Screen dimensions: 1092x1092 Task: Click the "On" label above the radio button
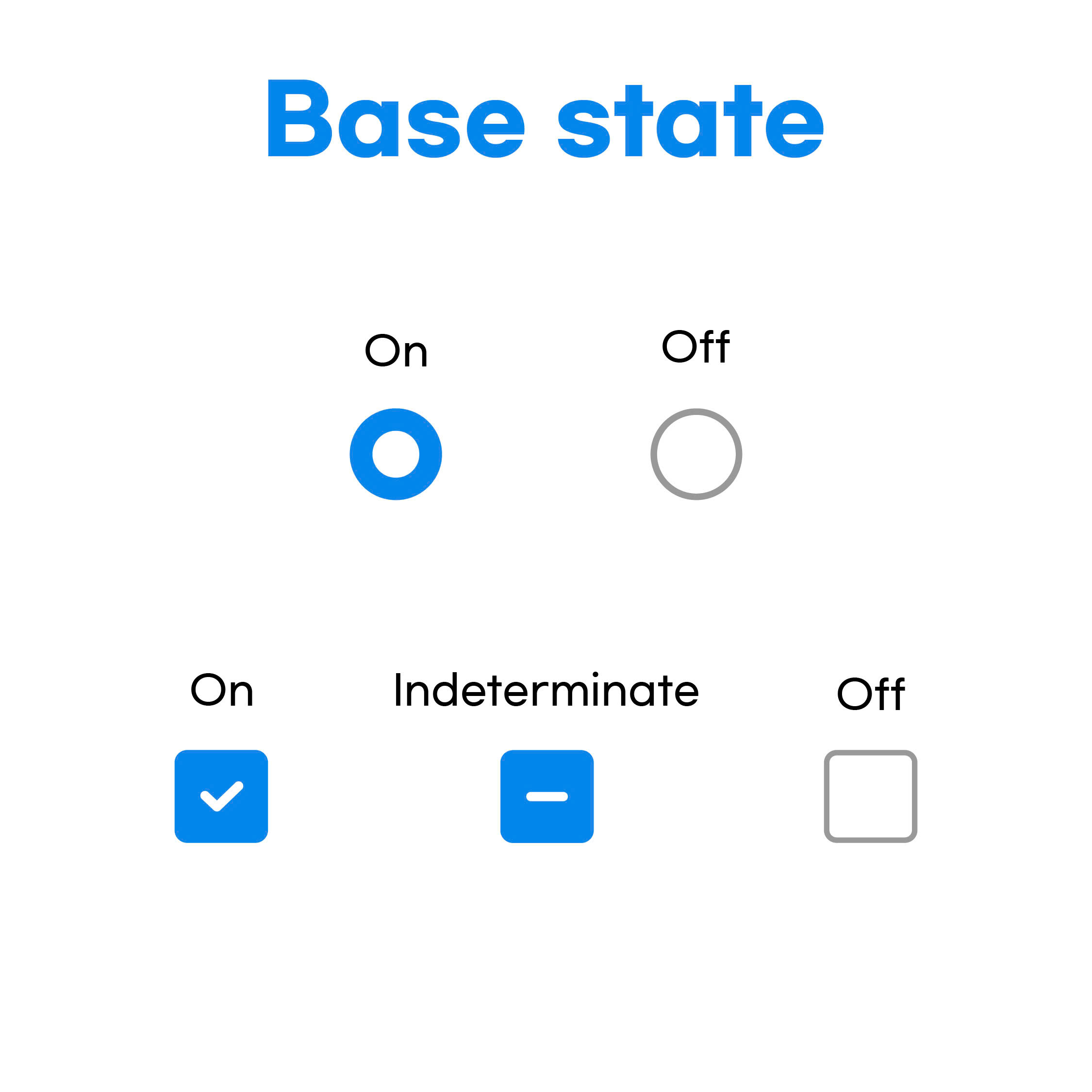coord(396,350)
